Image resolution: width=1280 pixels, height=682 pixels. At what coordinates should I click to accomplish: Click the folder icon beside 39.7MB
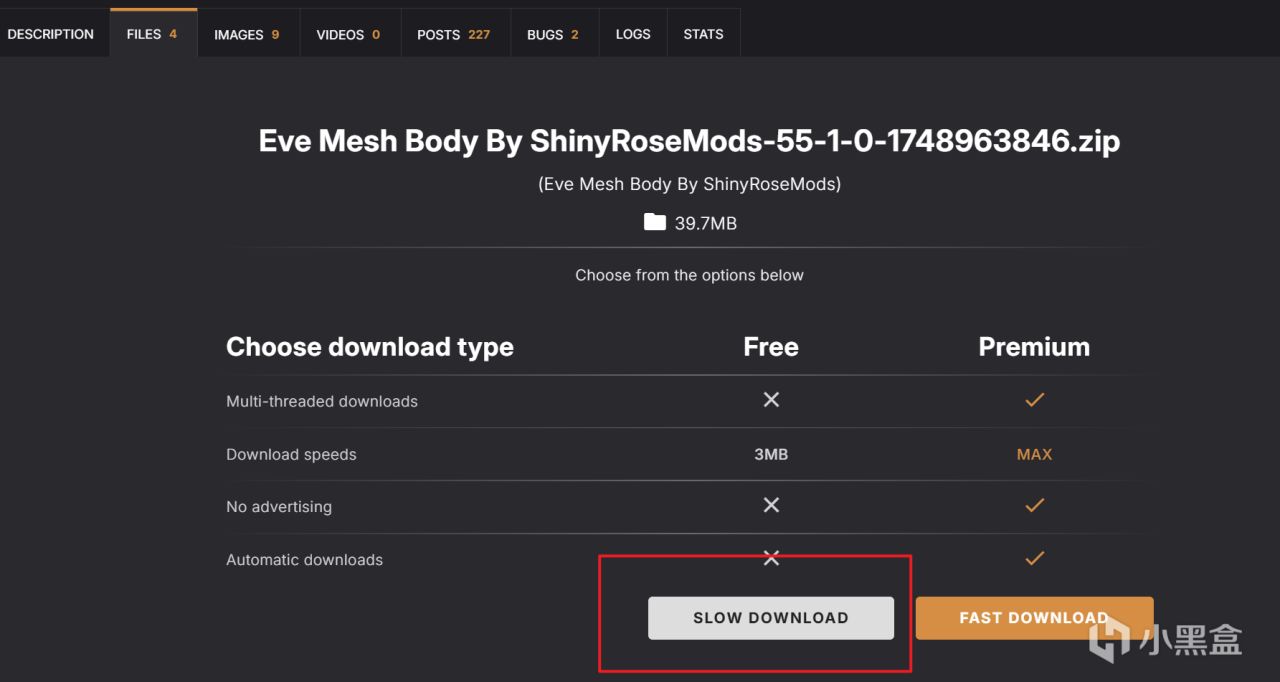tap(655, 222)
